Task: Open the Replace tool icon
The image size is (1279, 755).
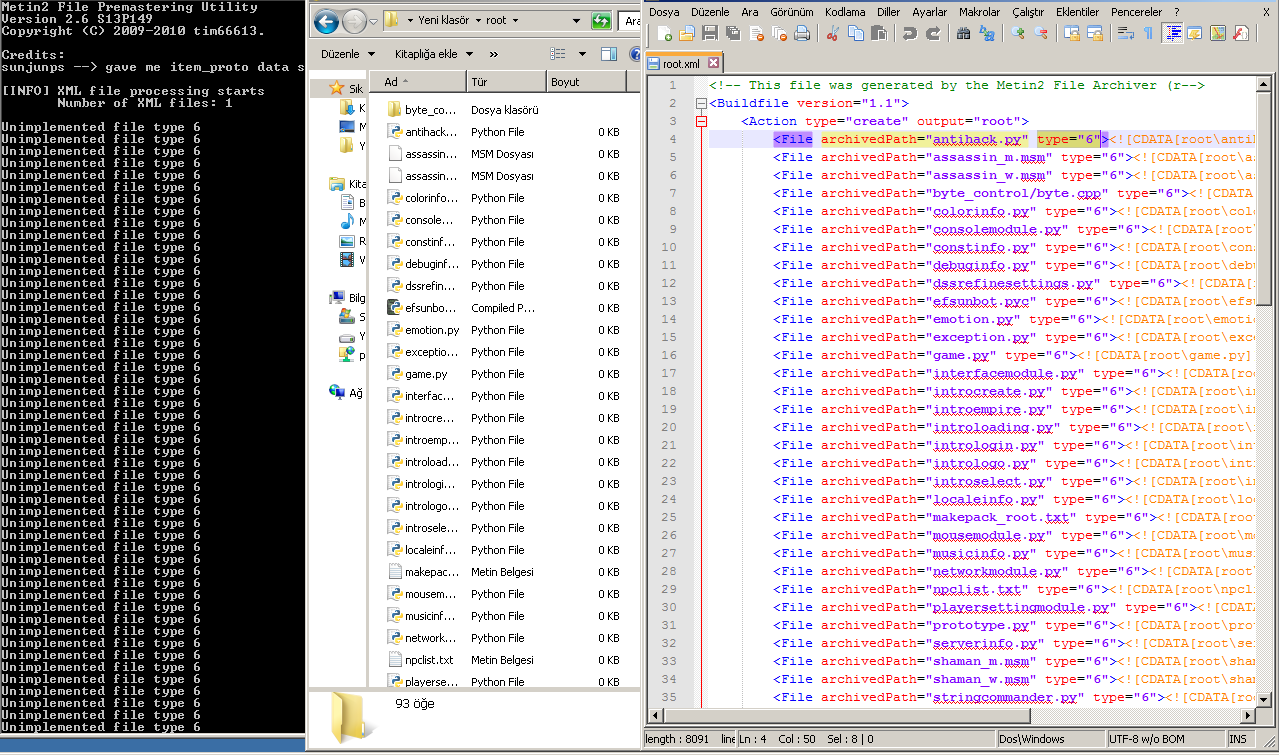Action: click(x=986, y=34)
